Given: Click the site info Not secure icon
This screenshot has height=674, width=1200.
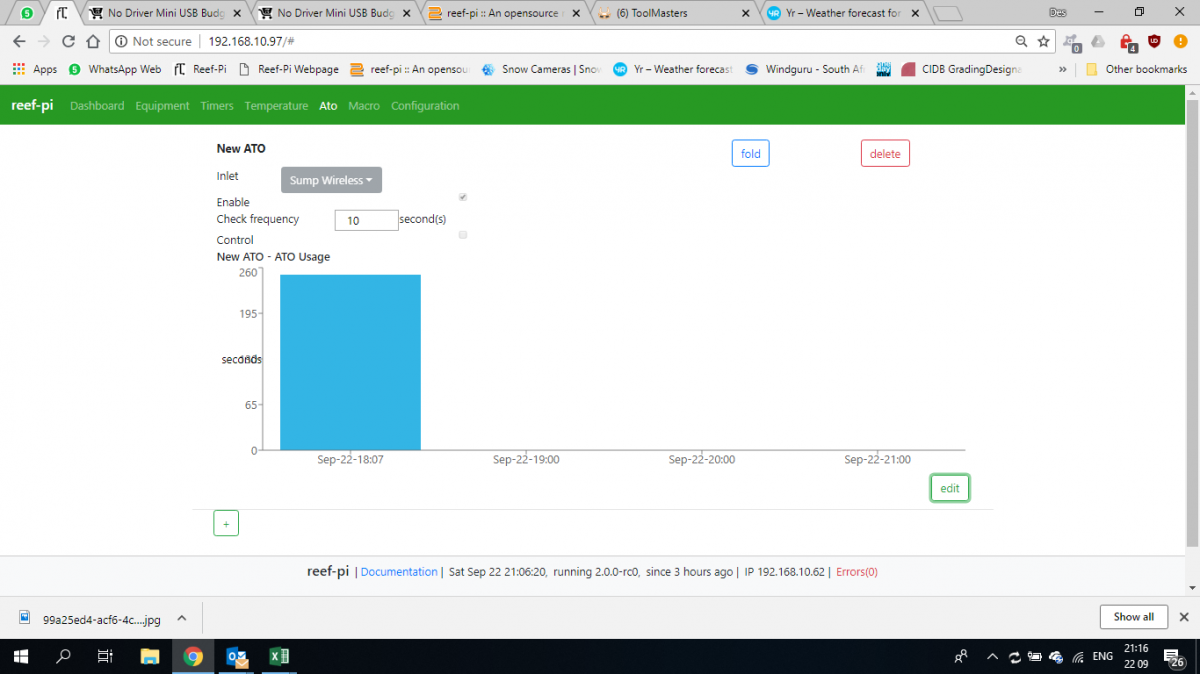Looking at the screenshot, I should [x=151, y=42].
